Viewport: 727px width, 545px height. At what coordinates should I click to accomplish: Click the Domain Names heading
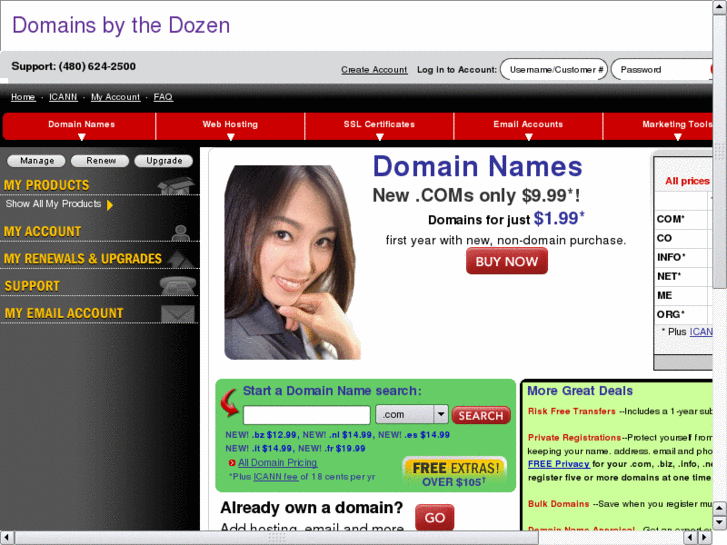(x=478, y=166)
